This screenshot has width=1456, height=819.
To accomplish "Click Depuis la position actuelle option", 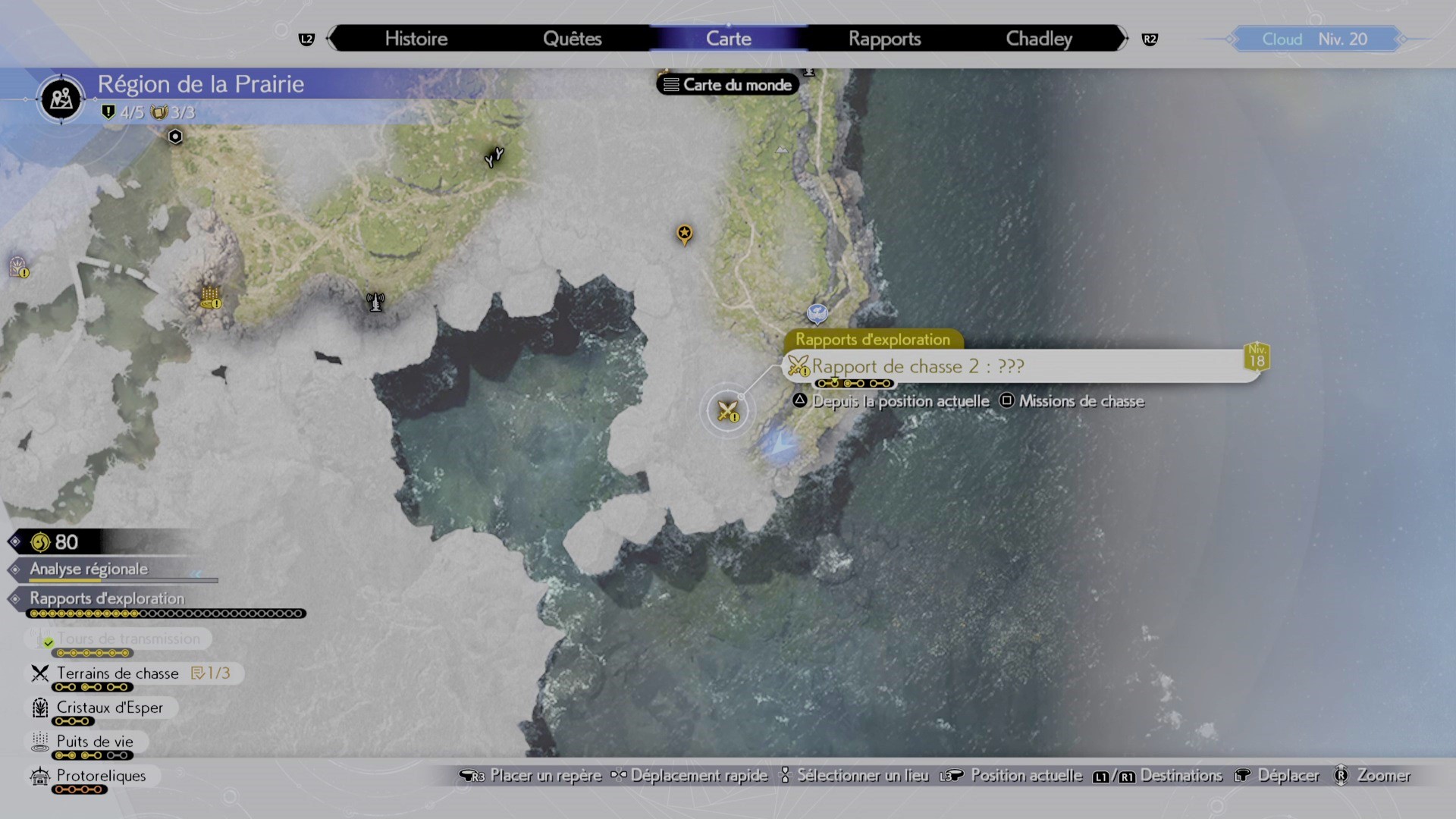I will click(x=899, y=401).
